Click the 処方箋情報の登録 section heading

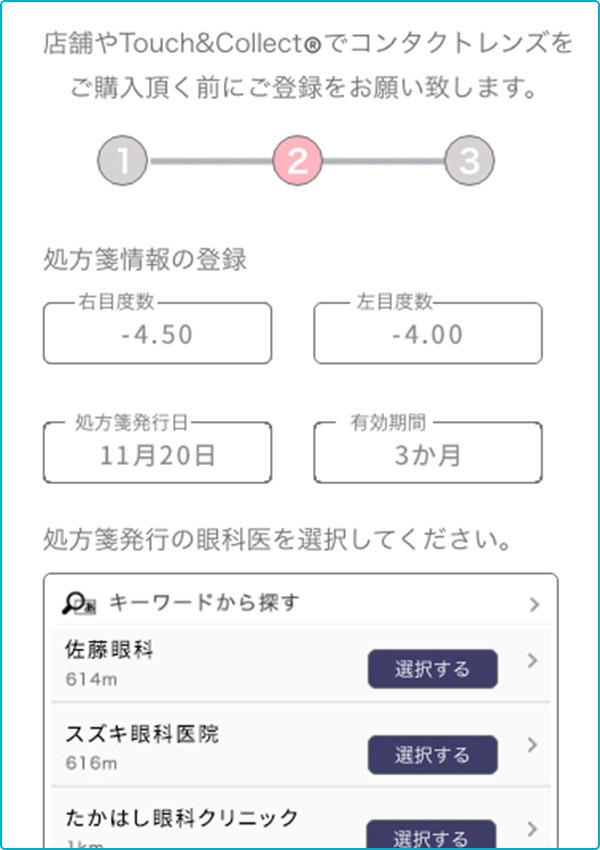146,260
